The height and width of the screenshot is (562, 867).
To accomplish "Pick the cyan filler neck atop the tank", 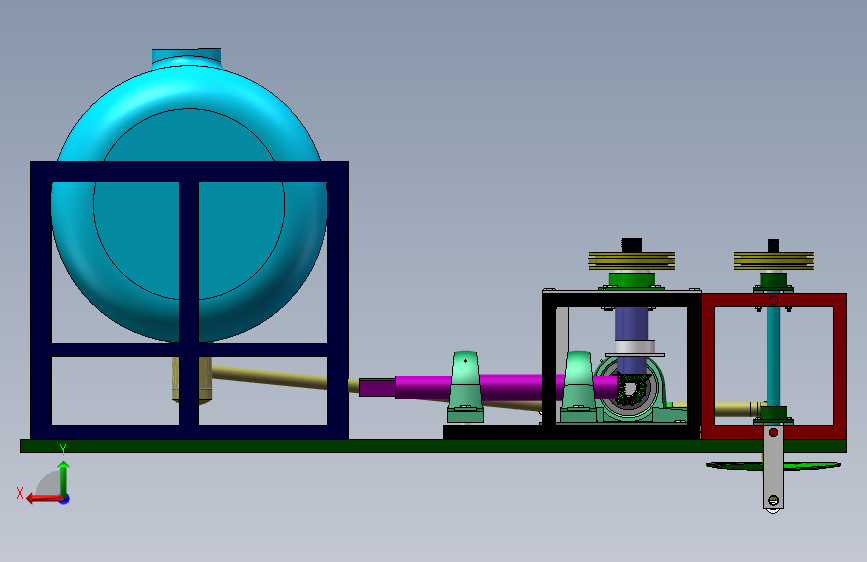I will pos(186,57).
